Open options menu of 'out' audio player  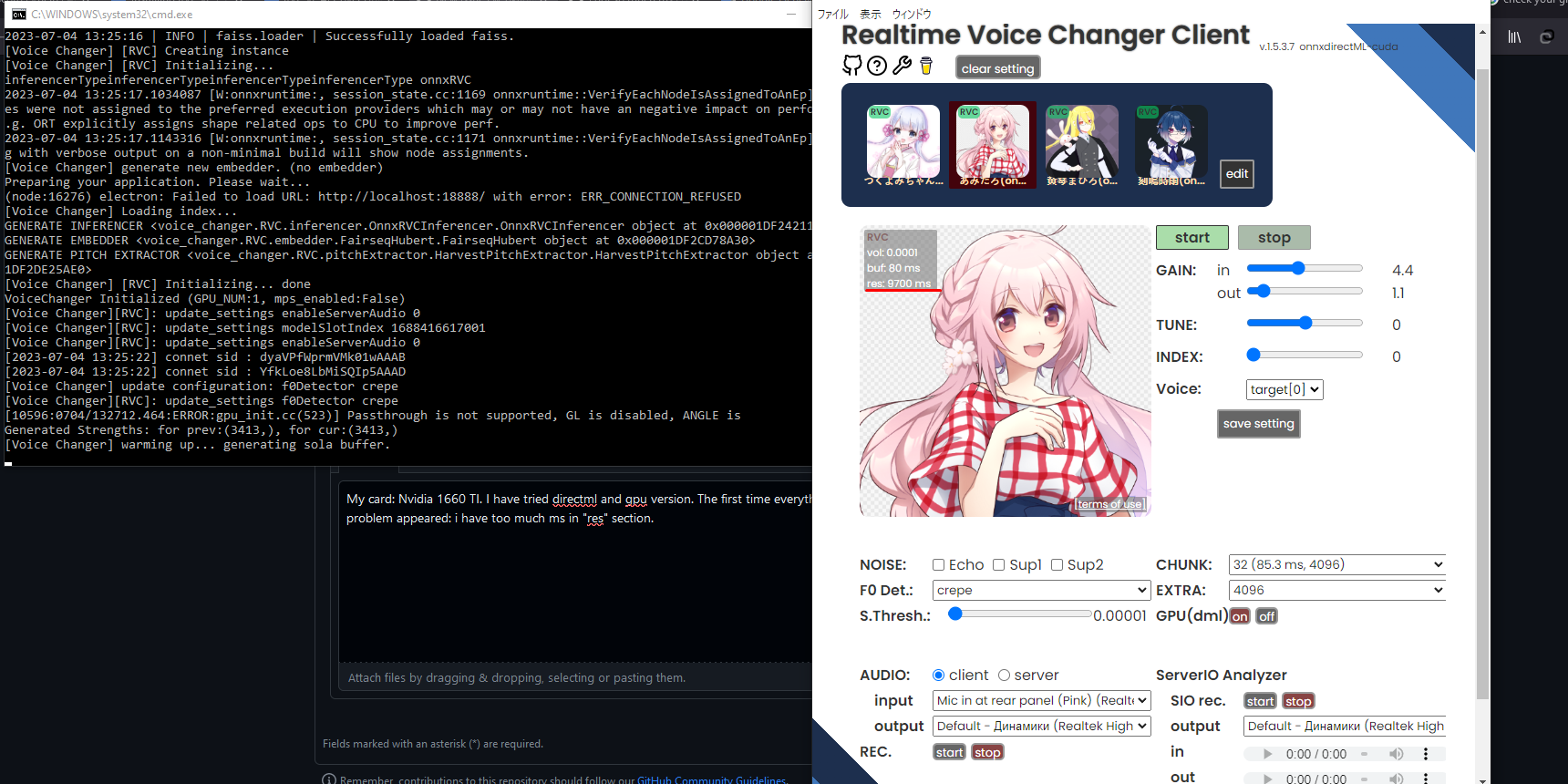tap(1426, 779)
